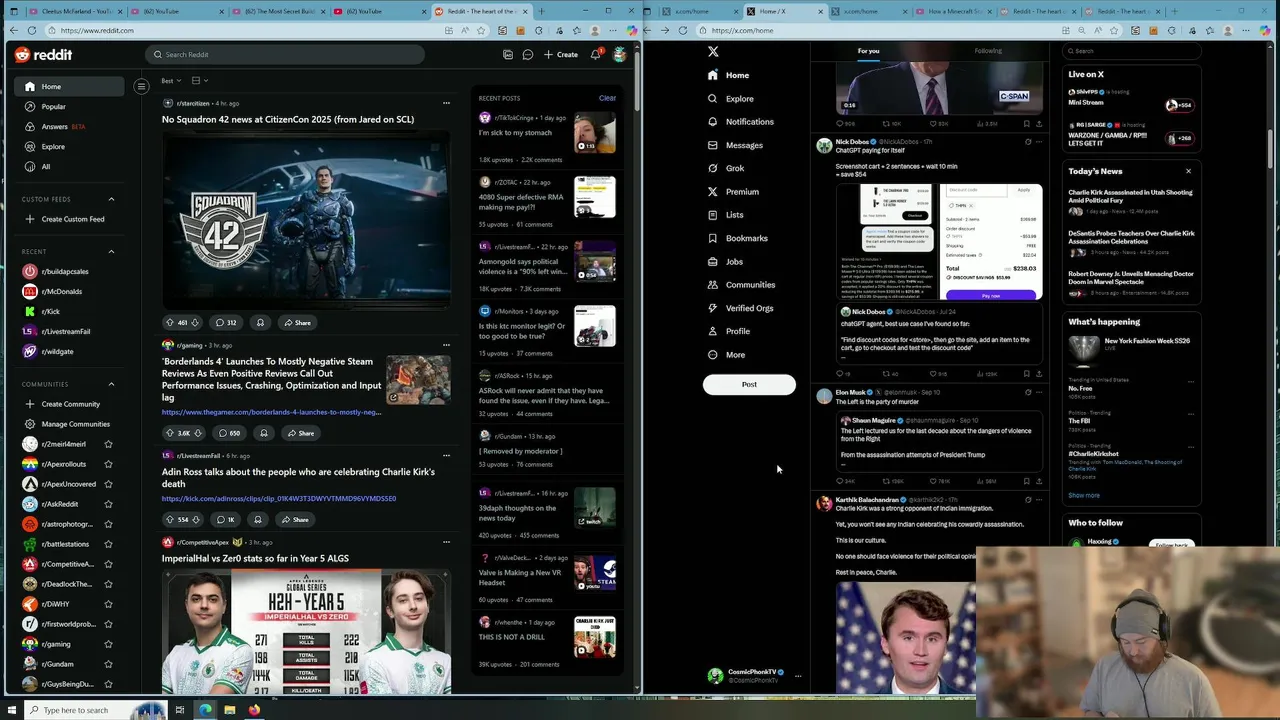Close Today's News panel on X
The width and height of the screenshot is (1280, 720).
coord(1188,171)
